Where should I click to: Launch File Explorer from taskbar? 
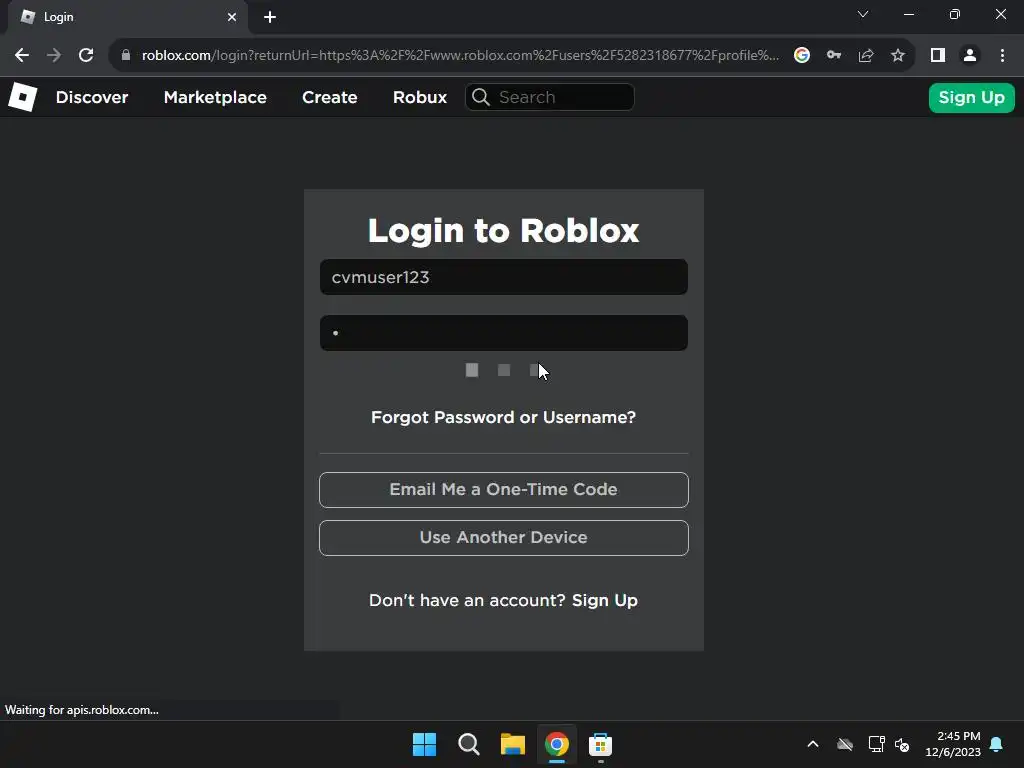(x=513, y=744)
